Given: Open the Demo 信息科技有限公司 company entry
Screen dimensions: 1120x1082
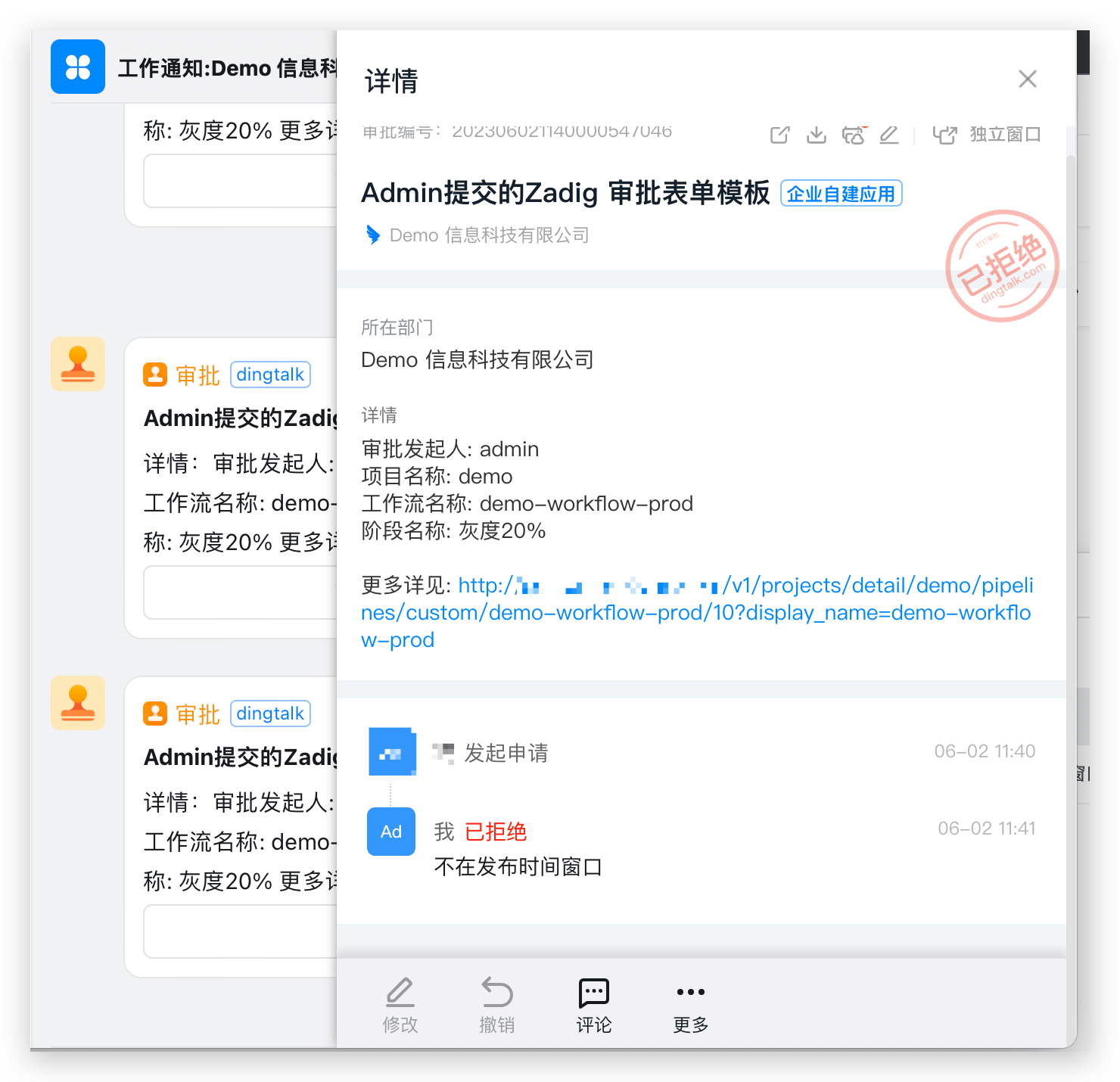Looking at the screenshot, I should pos(489,235).
